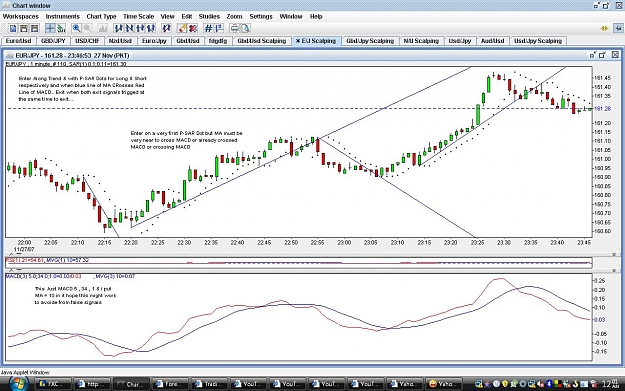
Task: Click the green chart icon beside the crosshair
Action: coord(61,28)
